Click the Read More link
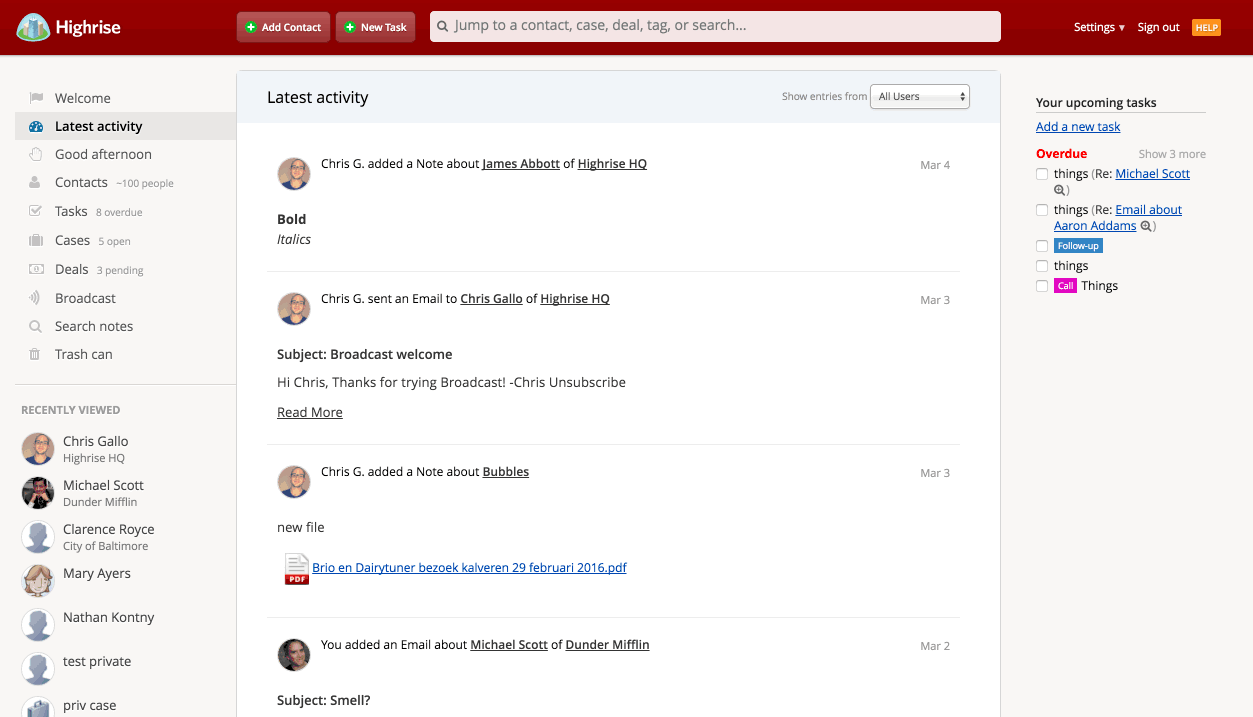Viewport: 1253px width, 717px height. (310, 413)
